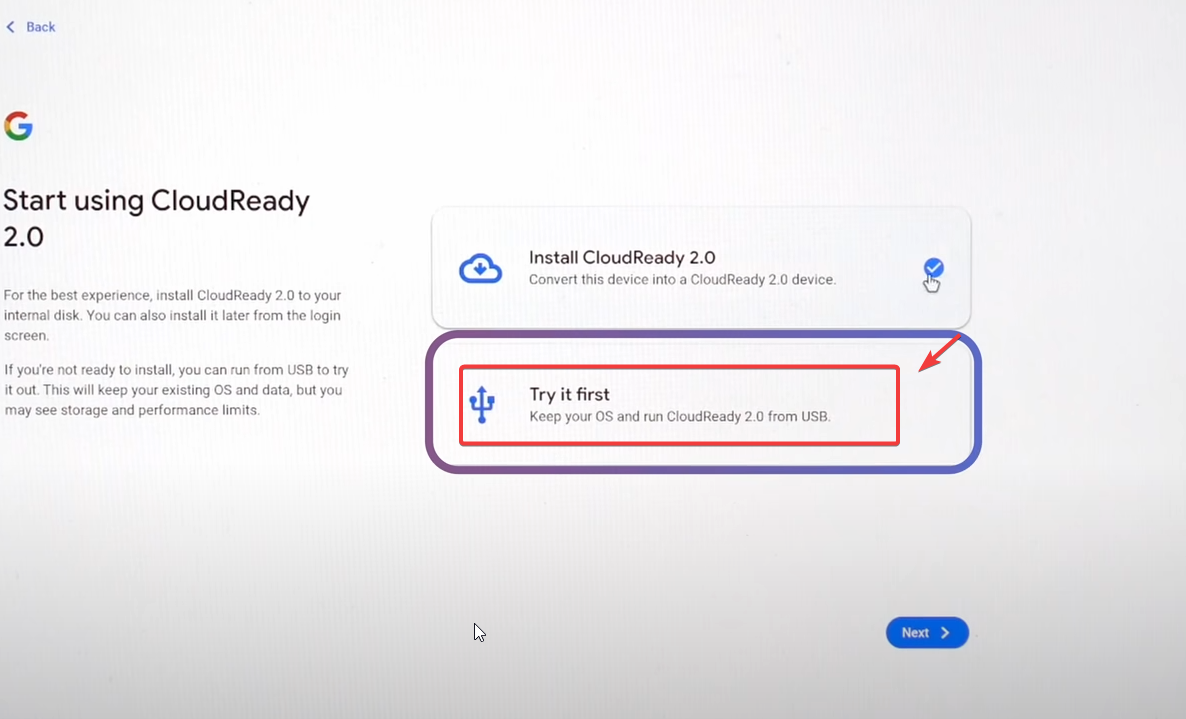Click the blue checkmark on Install card
Image resolution: width=1186 pixels, height=719 pixels.
[x=933, y=268]
